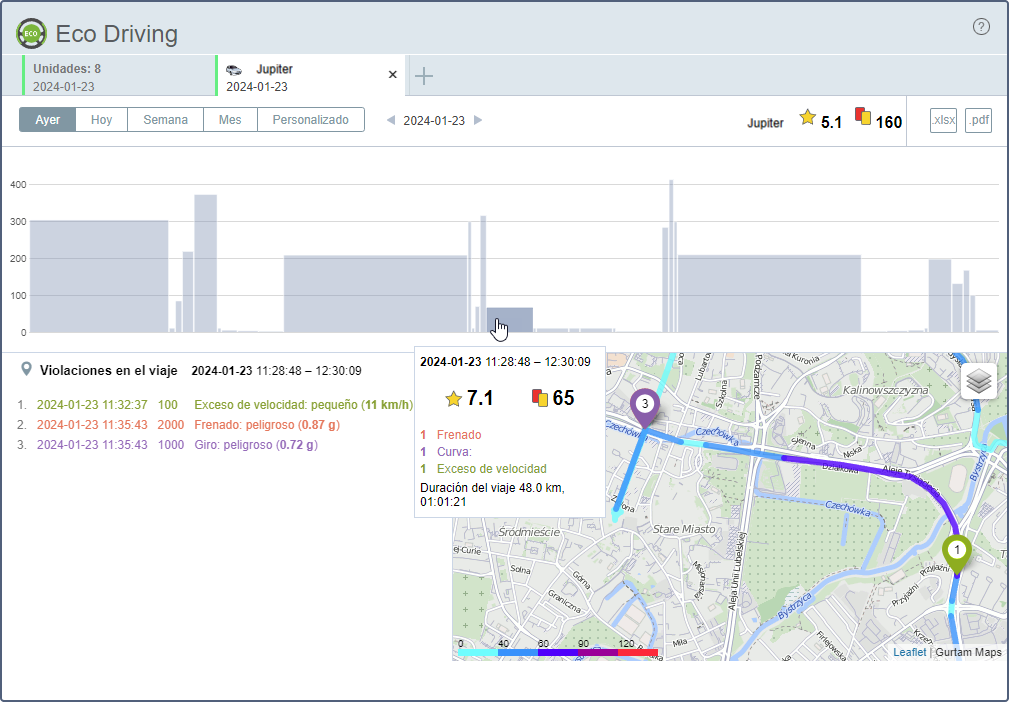This screenshot has height=702, width=1009.
Task: Select the Ayer period option
Action: click(x=47, y=120)
